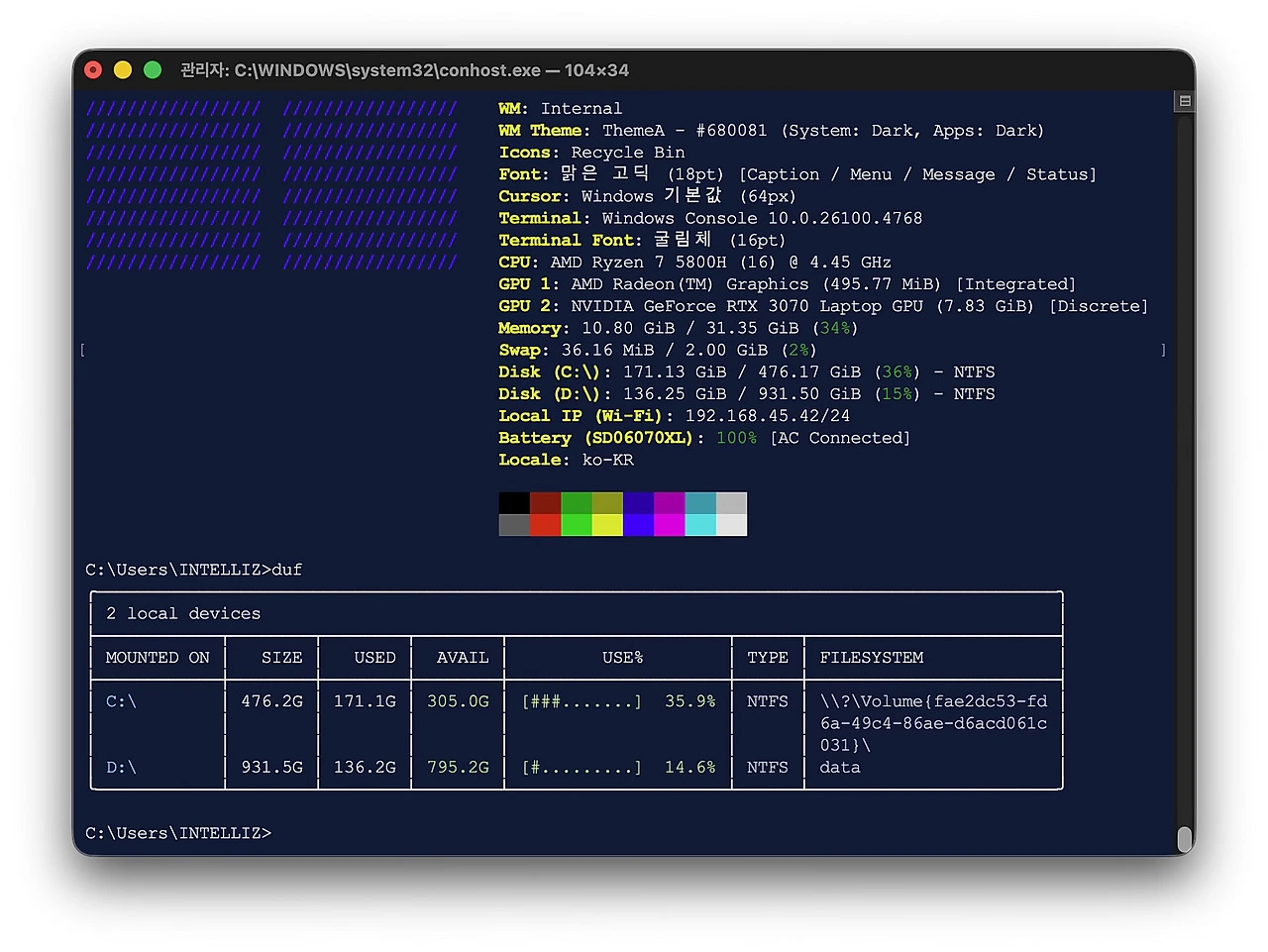
Task: Click the ko-KR Locale value
Action: (607, 459)
